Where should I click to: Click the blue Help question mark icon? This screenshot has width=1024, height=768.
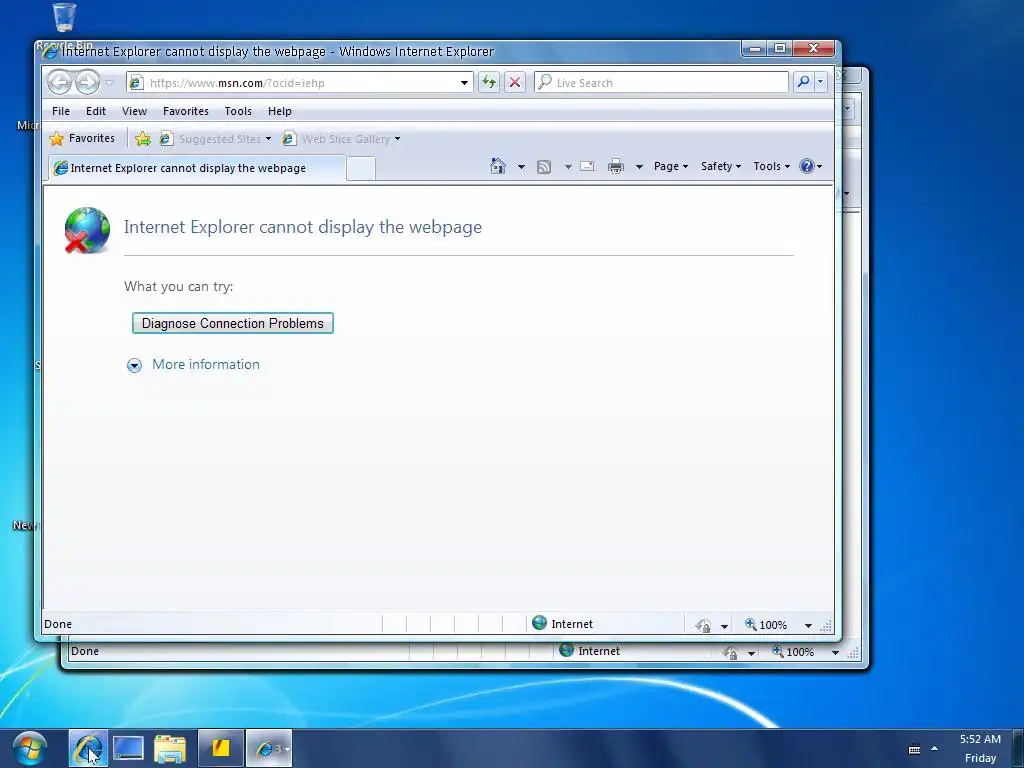tap(807, 166)
